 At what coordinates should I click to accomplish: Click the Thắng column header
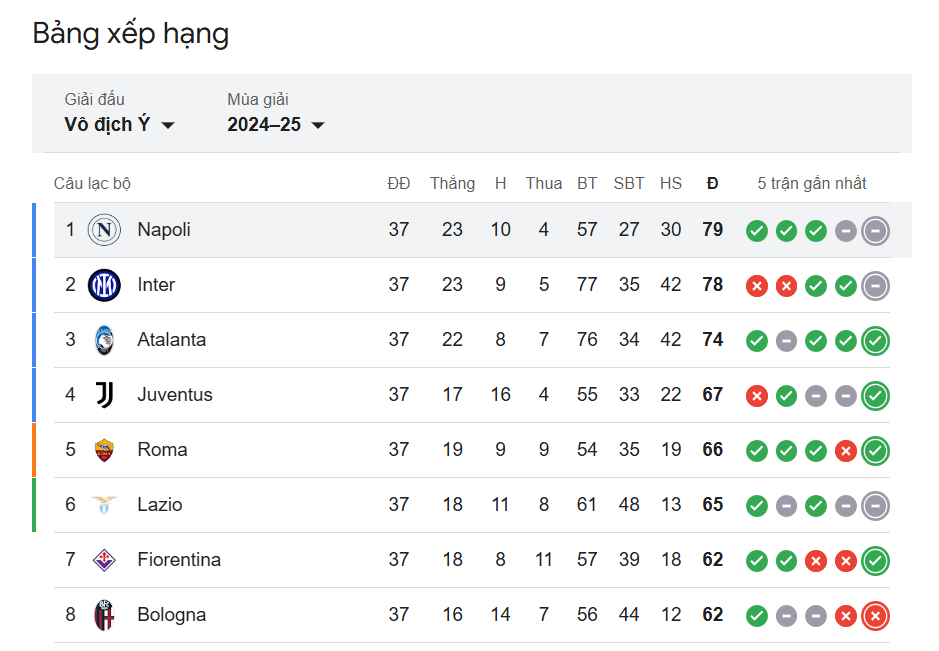tap(452, 183)
